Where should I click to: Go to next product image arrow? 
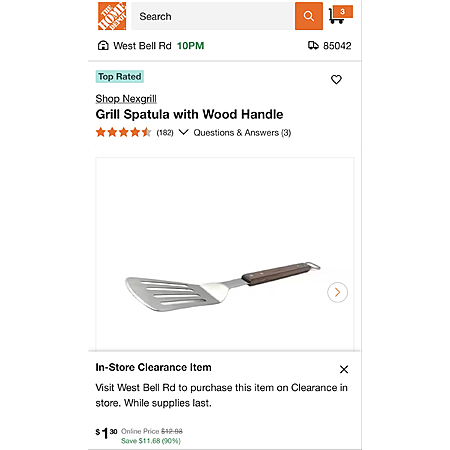pyautogui.click(x=337, y=292)
